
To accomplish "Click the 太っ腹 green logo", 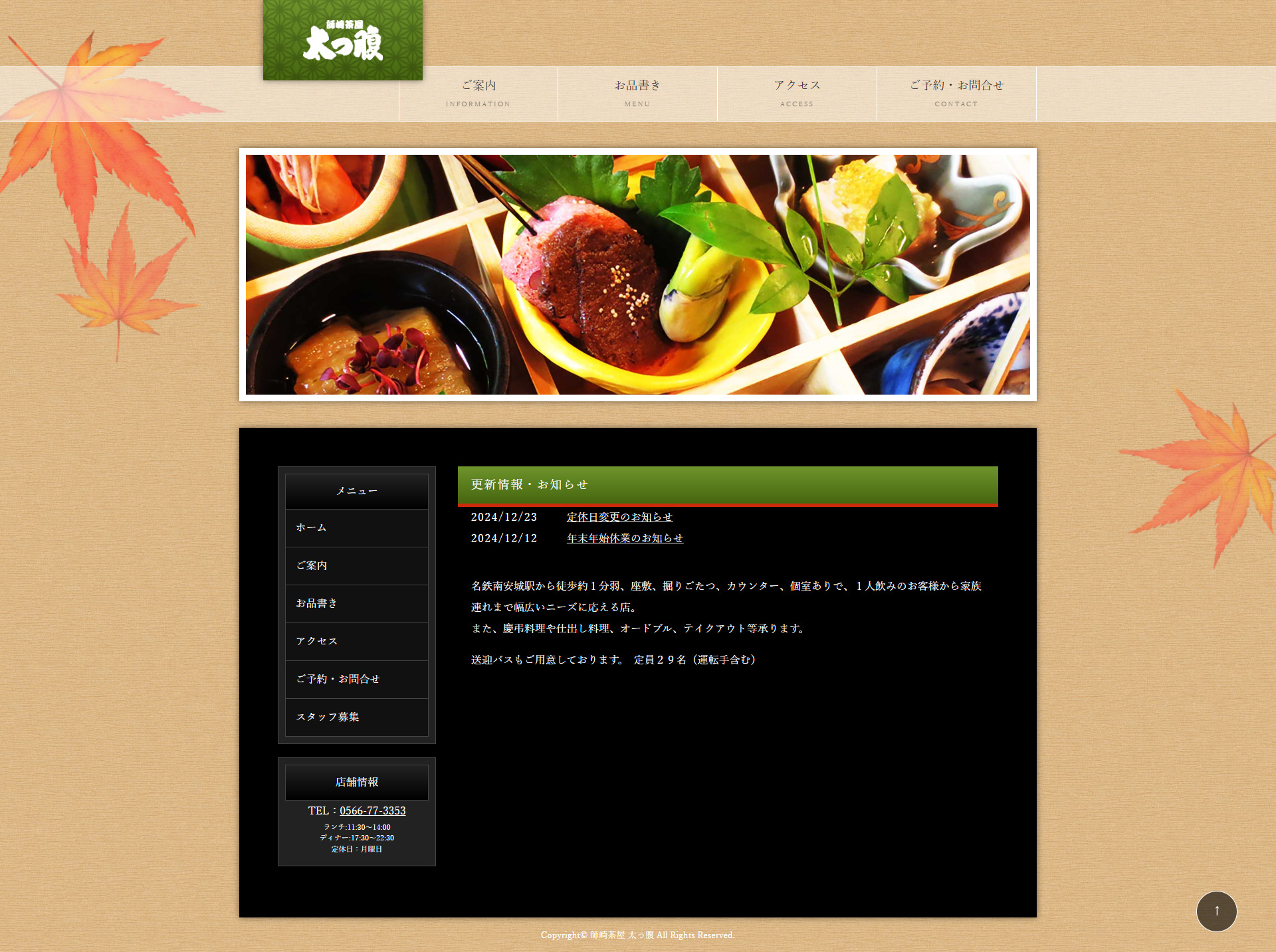I will point(342,41).
